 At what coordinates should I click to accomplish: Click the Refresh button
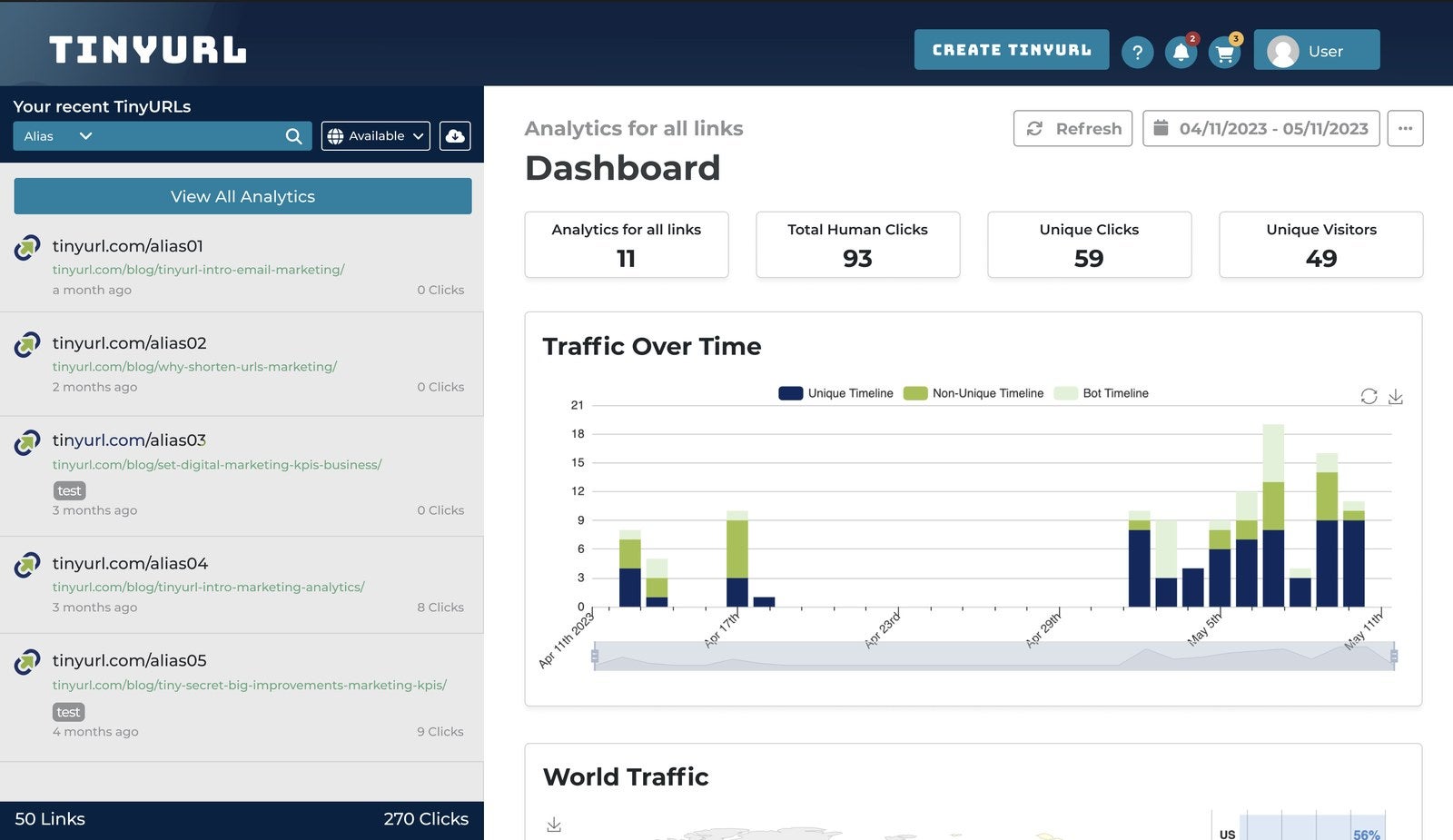(x=1072, y=128)
